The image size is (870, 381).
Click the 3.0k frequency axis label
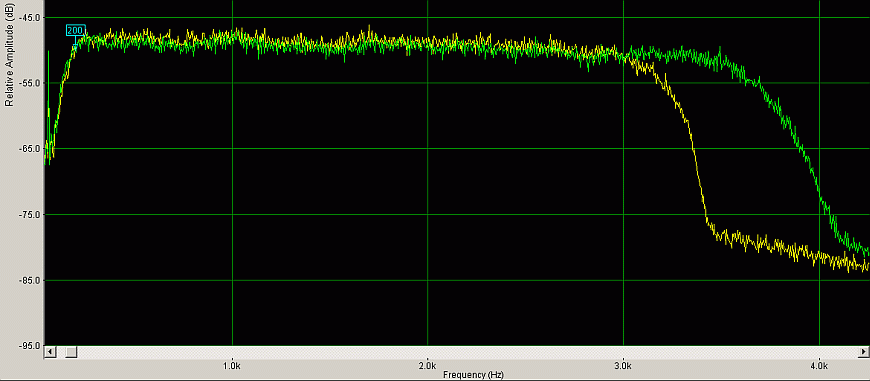coord(623,366)
